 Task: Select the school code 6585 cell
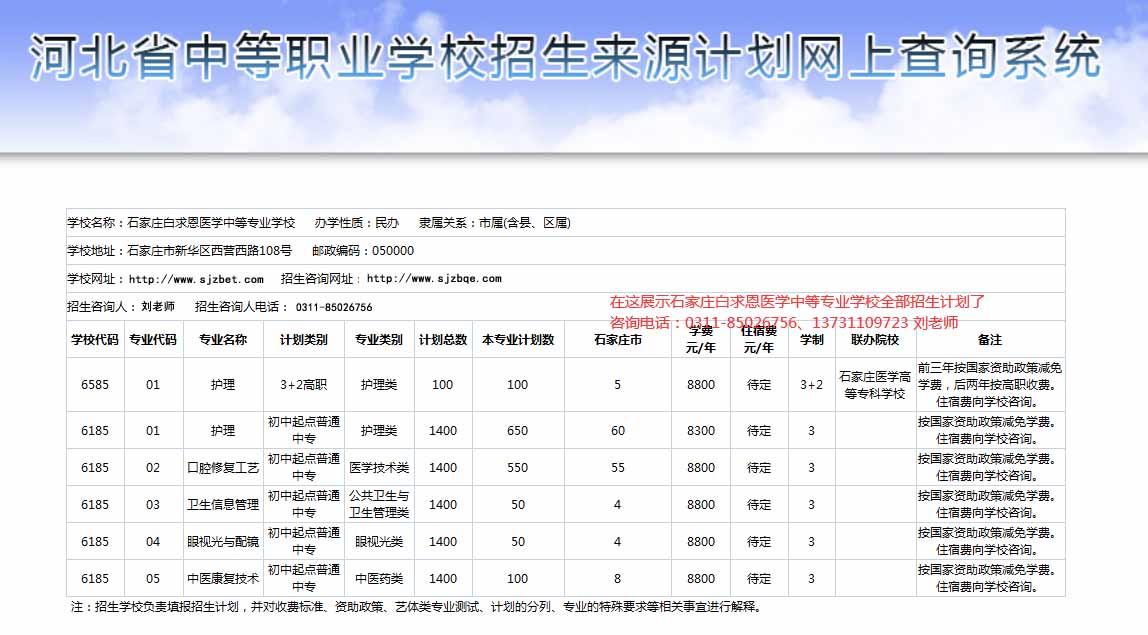click(x=95, y=385)
